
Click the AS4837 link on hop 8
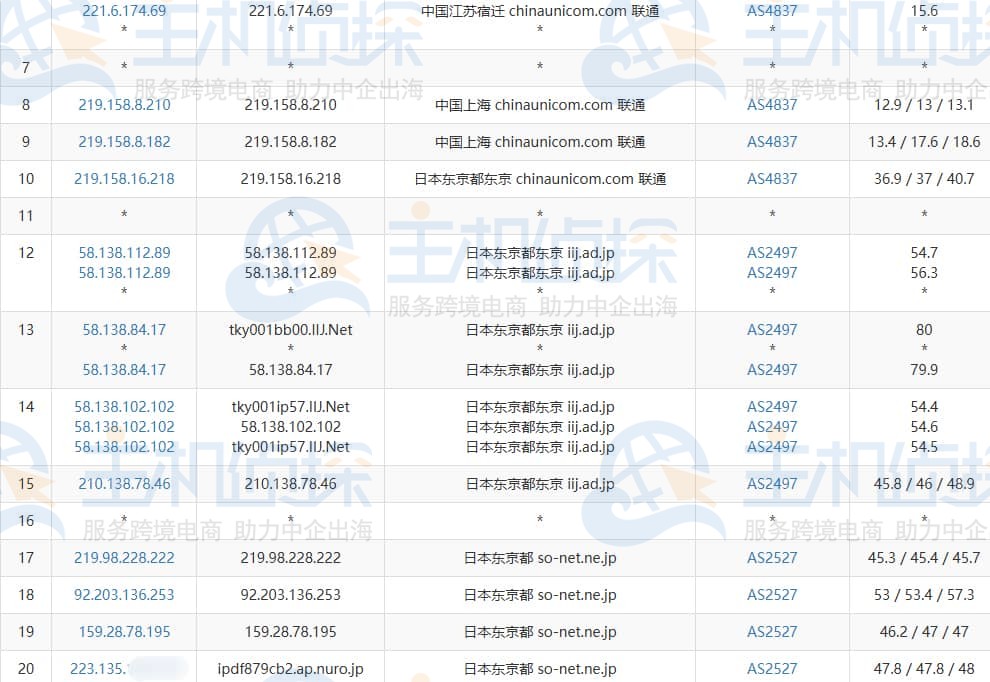point(771,104)
